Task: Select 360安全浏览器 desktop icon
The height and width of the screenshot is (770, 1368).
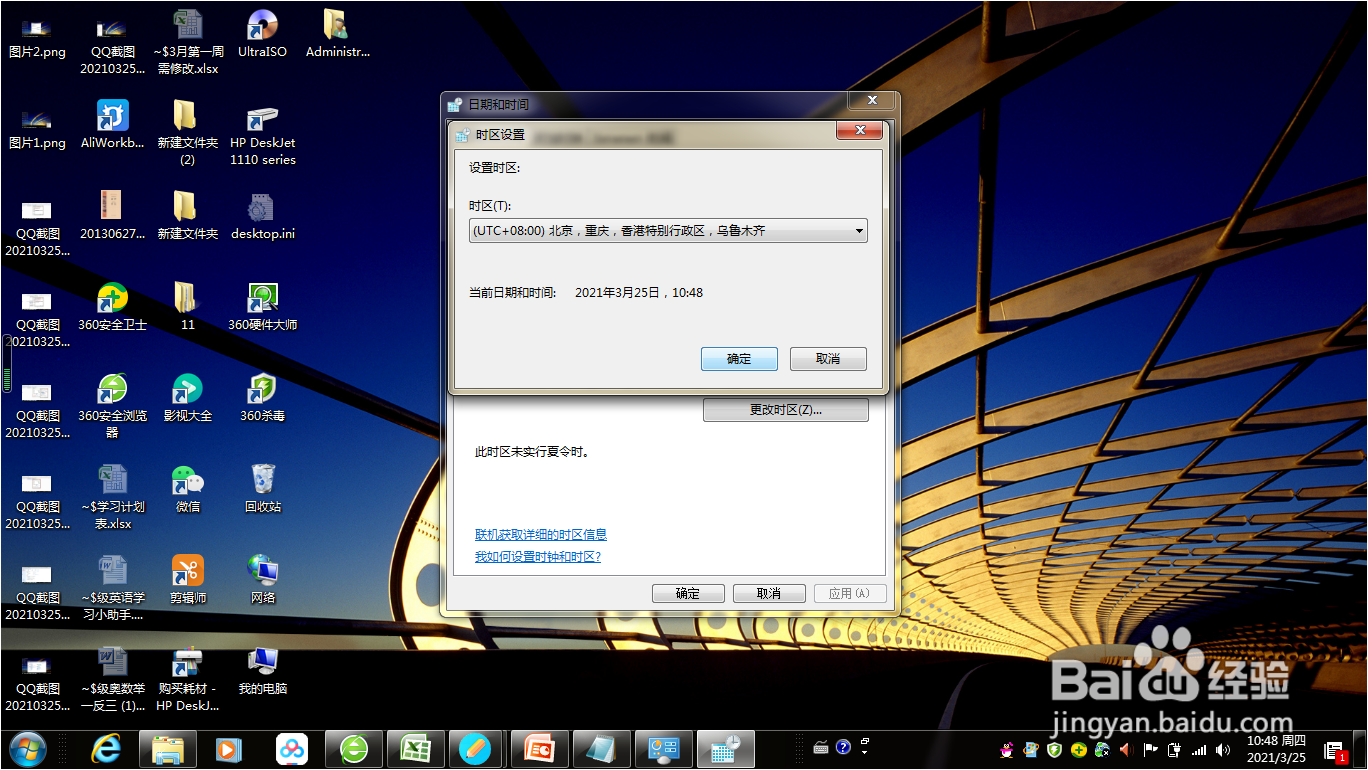Action: (x=113, y=406)
